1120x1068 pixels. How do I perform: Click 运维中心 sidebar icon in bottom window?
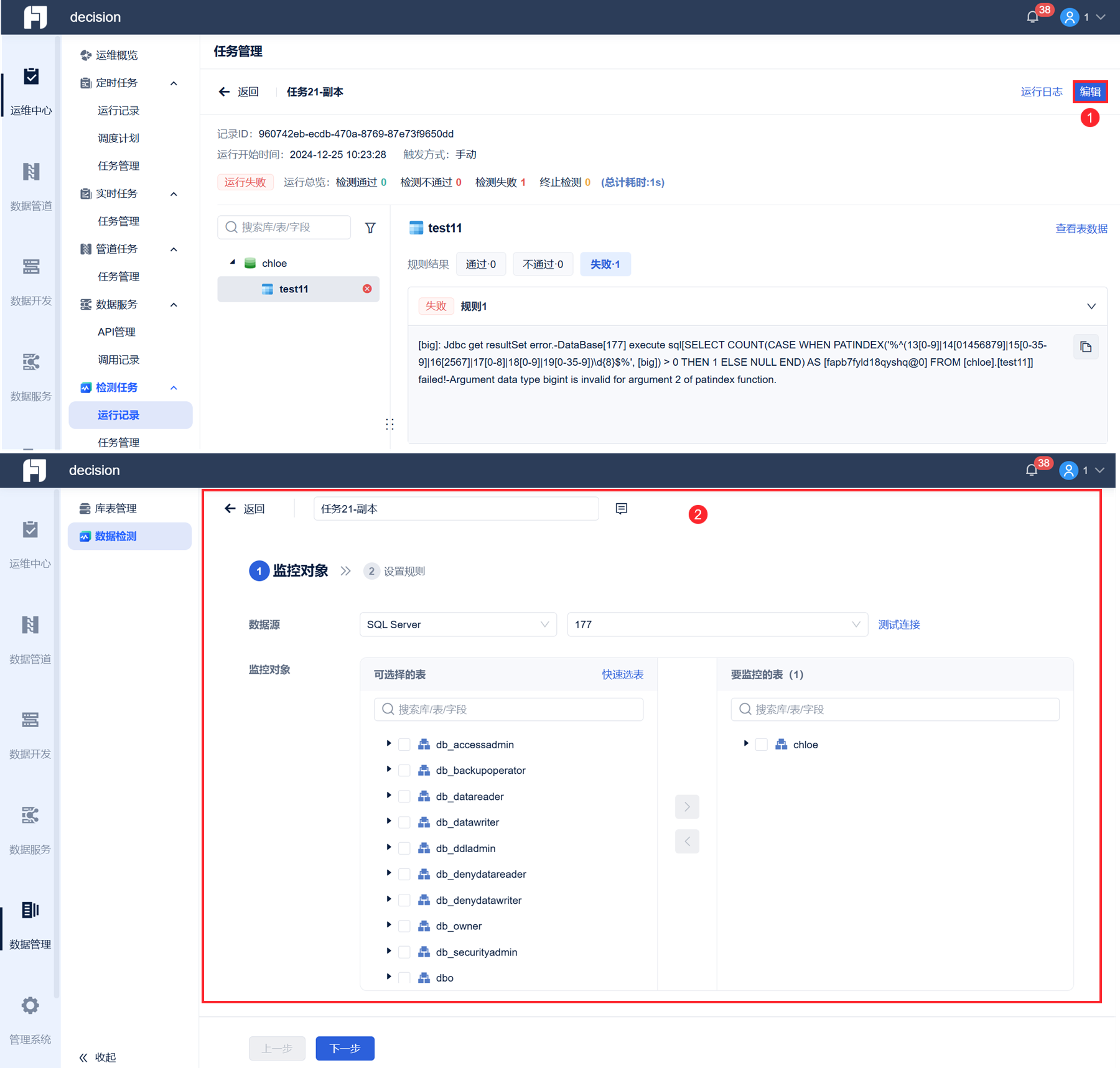(x=30, y=529)
